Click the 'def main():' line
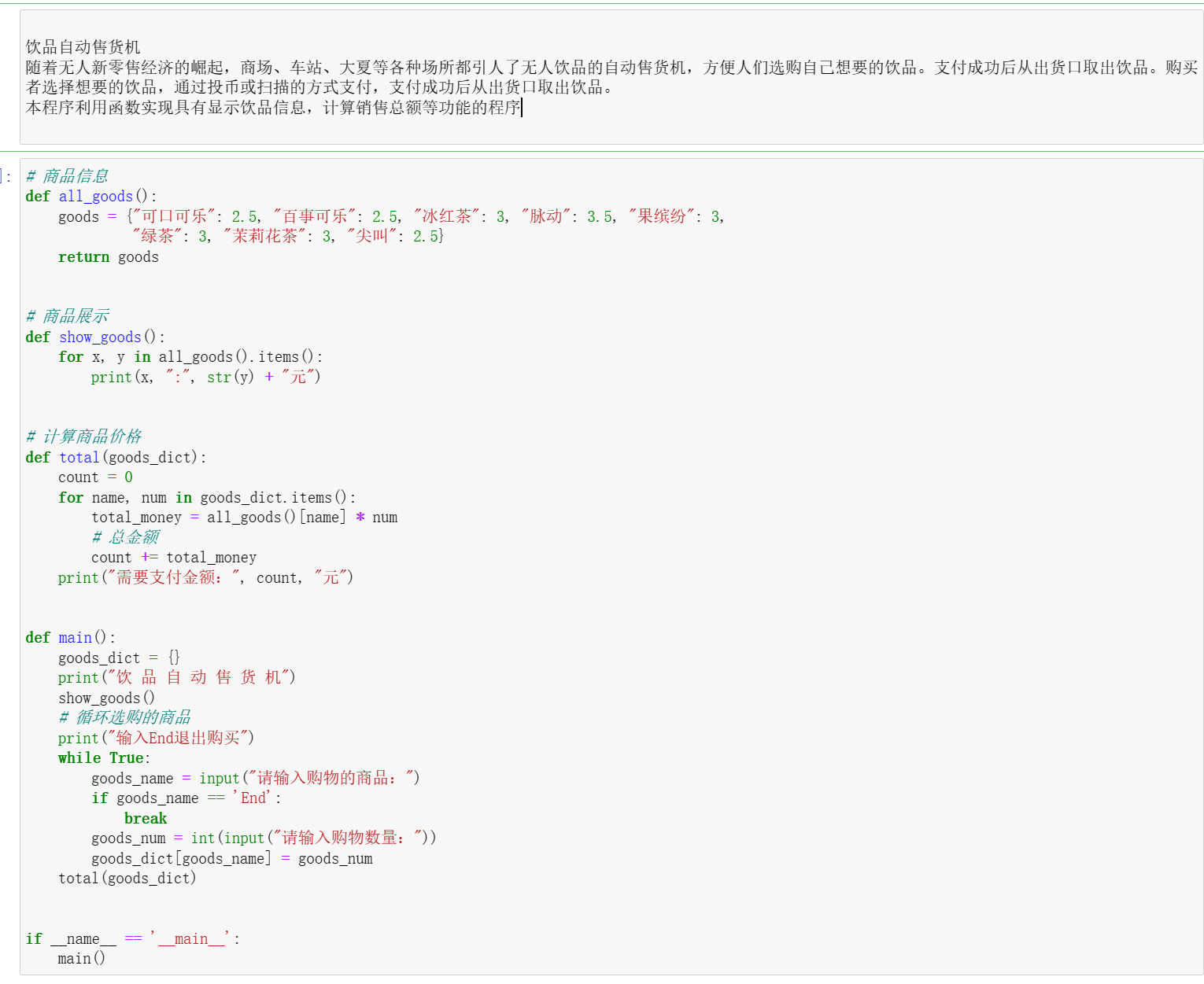 coord(70,638)
